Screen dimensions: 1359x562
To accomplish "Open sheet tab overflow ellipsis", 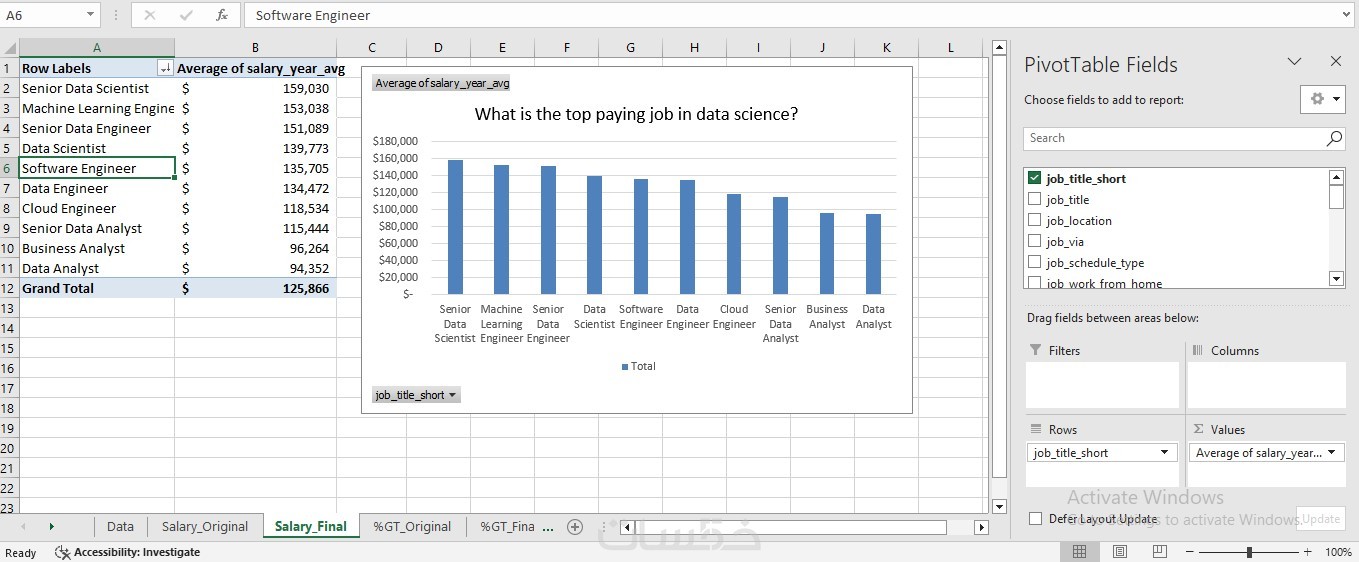I will tap(548, 527).
